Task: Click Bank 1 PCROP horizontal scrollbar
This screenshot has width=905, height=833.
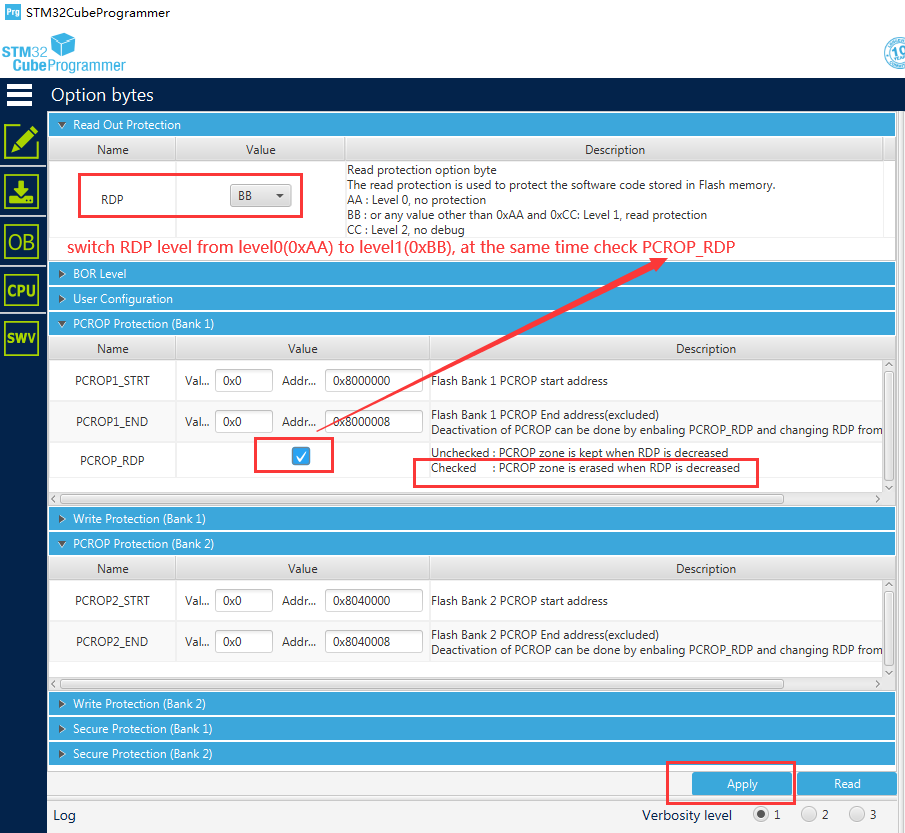Action: tap(422, 499)
